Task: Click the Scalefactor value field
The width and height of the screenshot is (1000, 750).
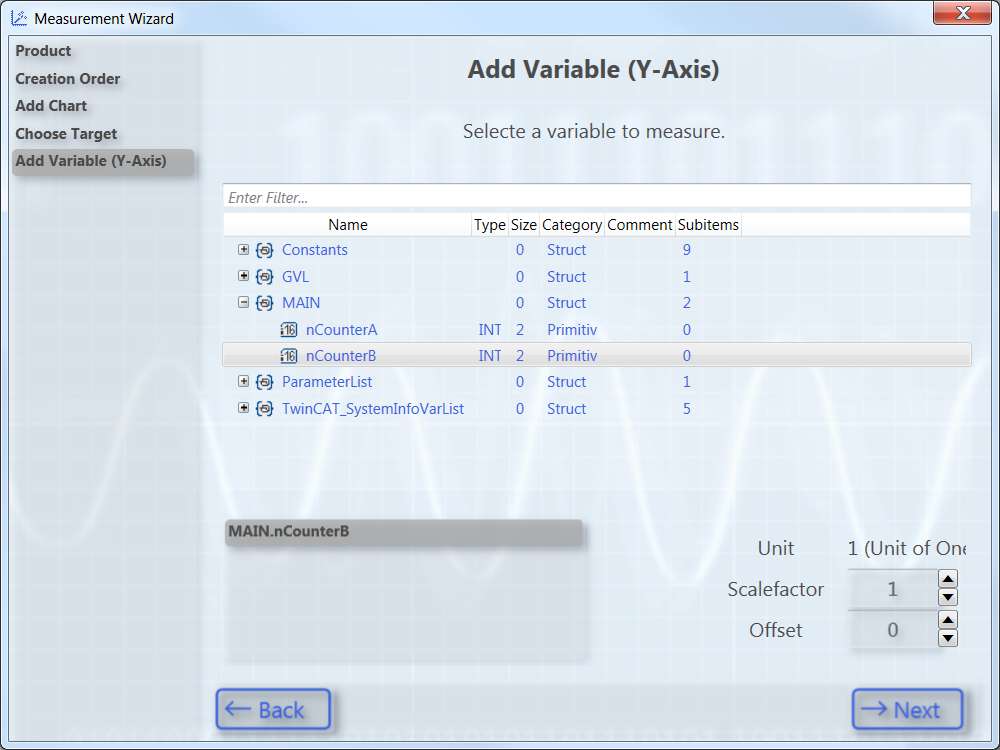Action: (x=893, y=589)
